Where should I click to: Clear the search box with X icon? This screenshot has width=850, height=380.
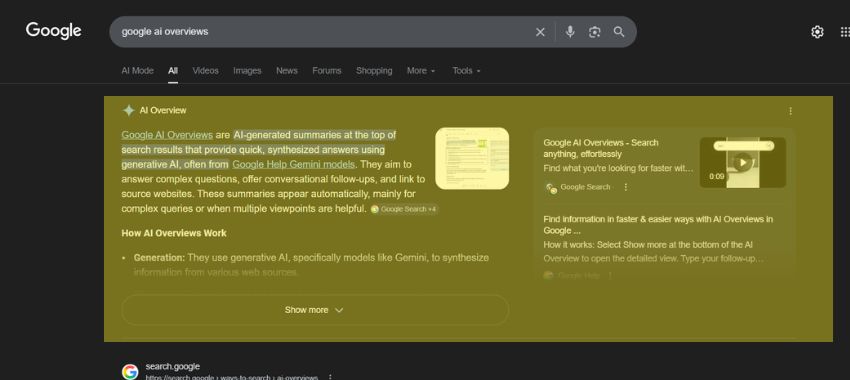540,32
